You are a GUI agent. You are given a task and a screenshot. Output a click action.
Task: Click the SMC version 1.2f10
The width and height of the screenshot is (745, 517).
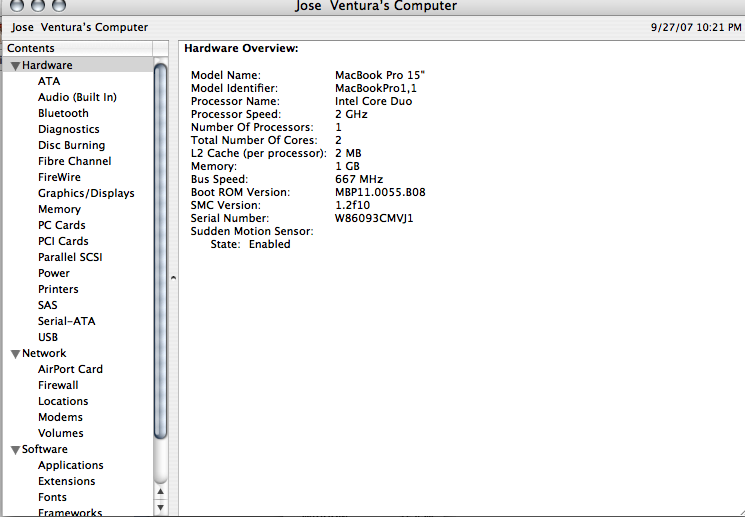click(352, 205)
